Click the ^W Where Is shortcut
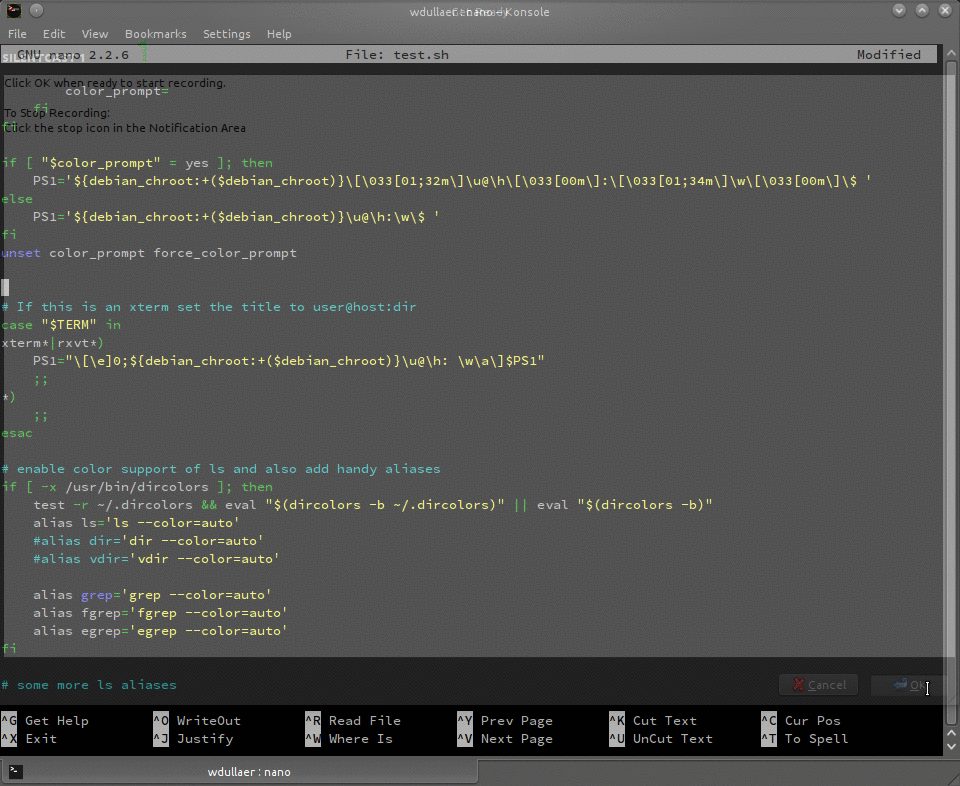Image resolution: width=960 pixels, height=786 pixels. [x=349, y=739]
